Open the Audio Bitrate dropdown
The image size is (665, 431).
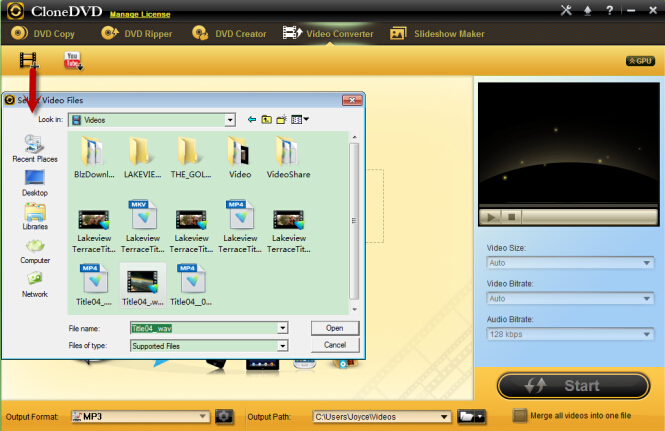(570, 334)
